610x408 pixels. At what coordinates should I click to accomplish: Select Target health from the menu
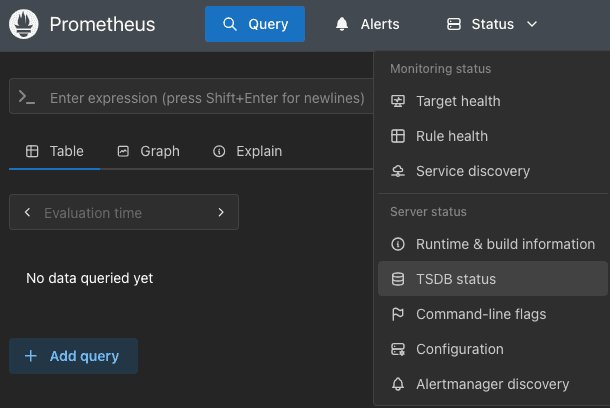pos(493,101)
